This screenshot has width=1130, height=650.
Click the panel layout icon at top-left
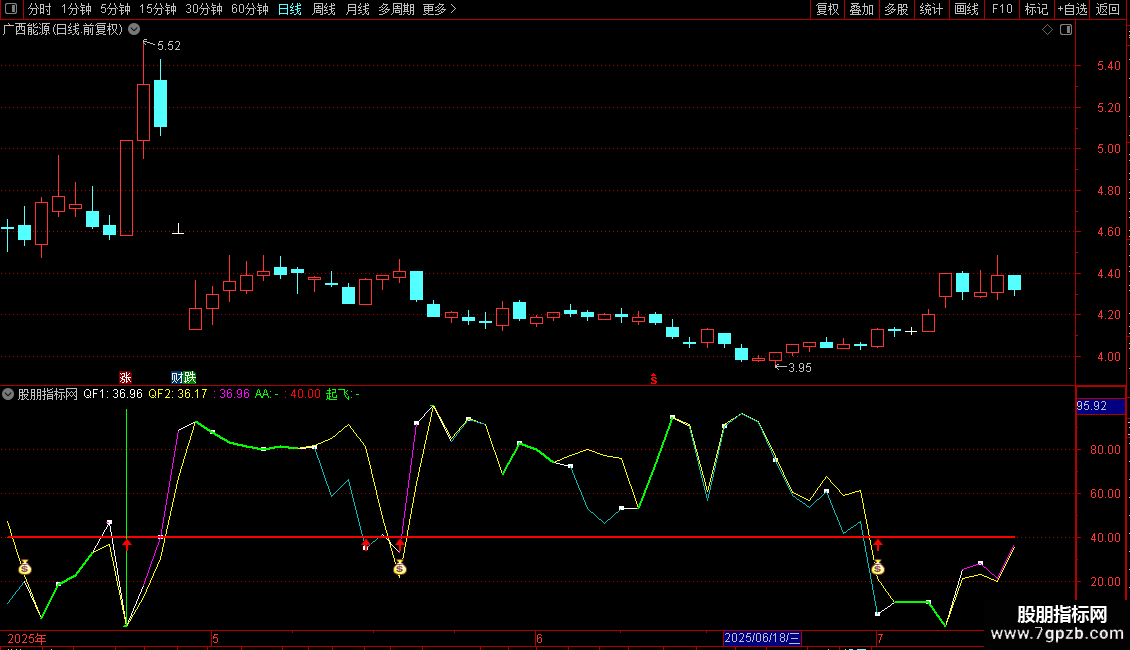point(11,9)
